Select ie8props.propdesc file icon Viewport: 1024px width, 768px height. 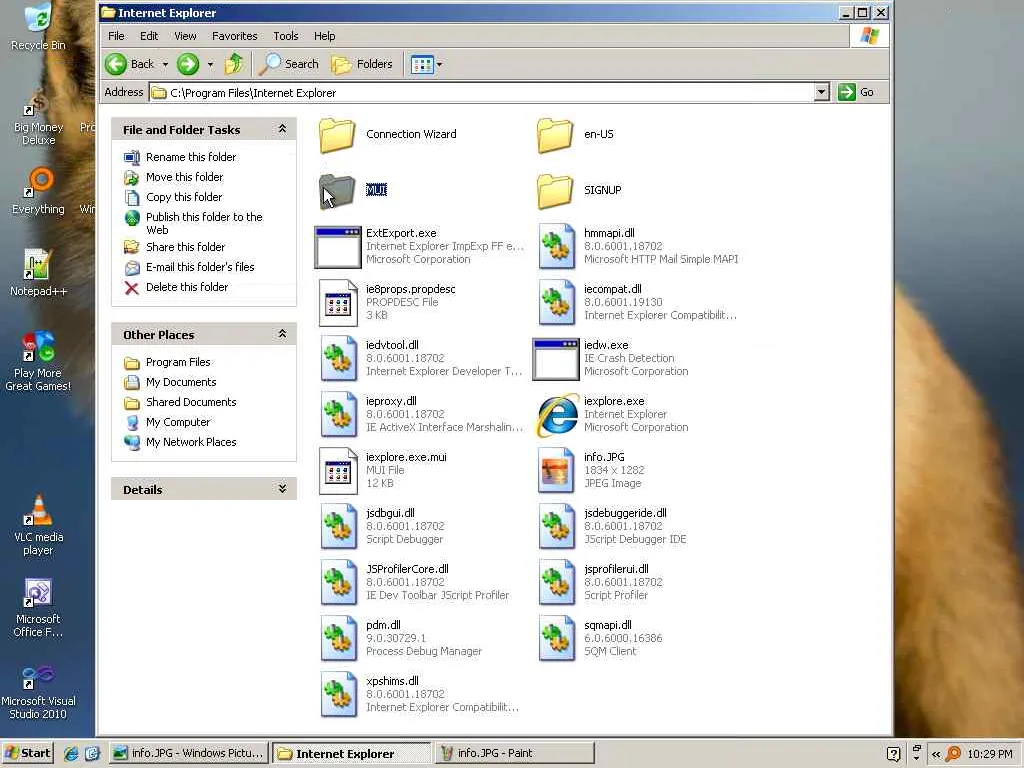pyautogui.click(x=338, y=303)
